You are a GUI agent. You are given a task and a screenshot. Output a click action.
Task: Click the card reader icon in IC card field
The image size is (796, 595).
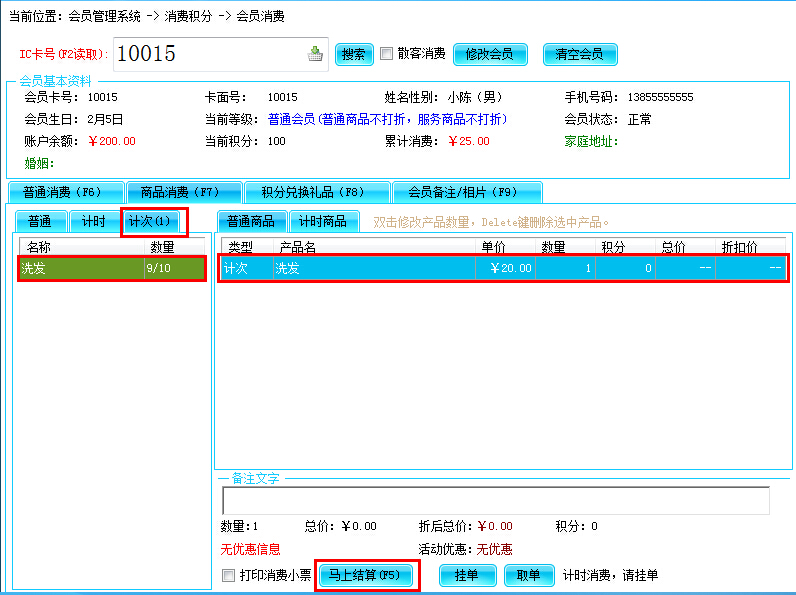(x=316, y=54)
